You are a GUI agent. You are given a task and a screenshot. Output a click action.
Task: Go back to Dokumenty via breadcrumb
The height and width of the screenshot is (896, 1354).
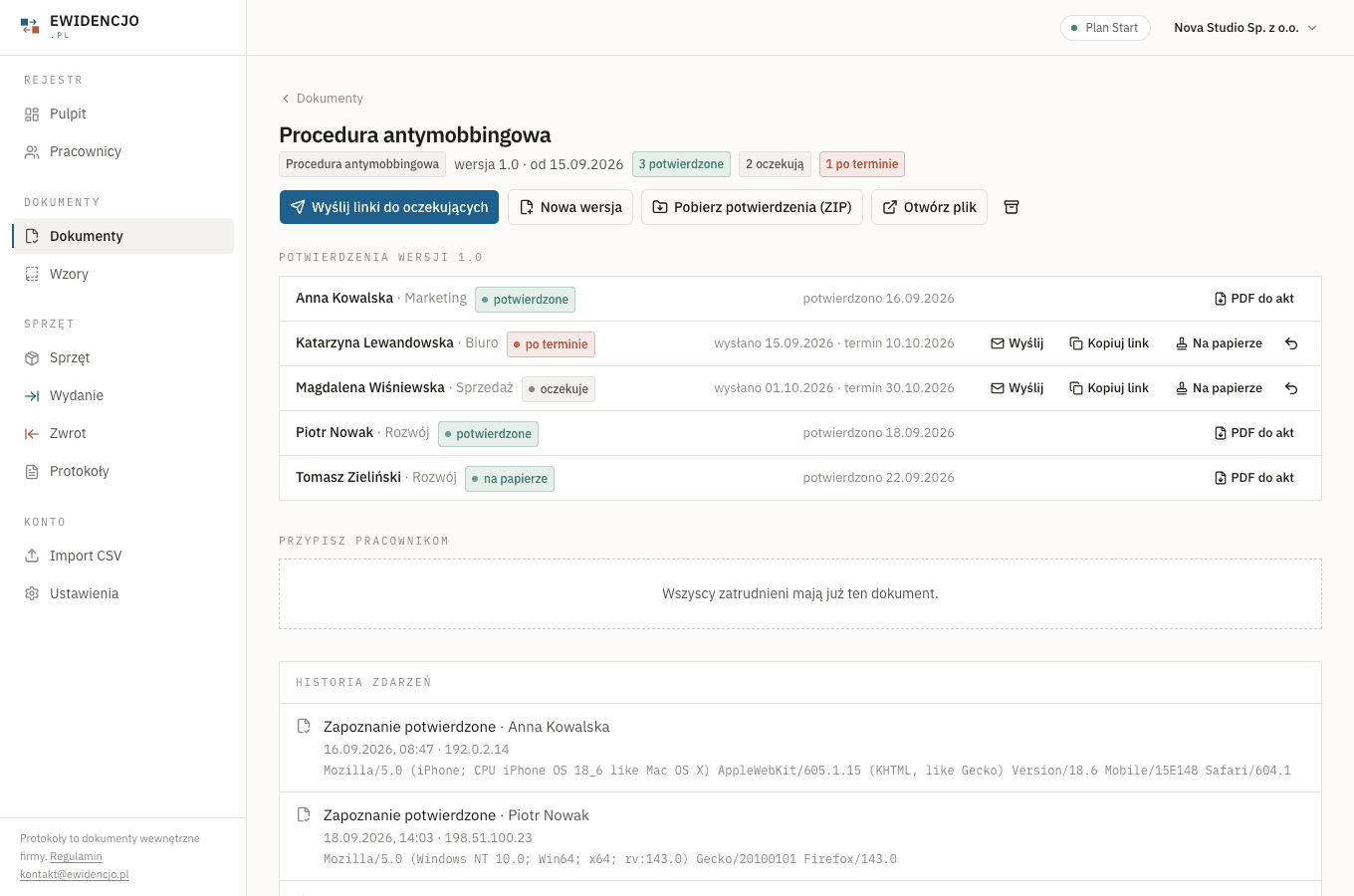(x=322, y=99)
